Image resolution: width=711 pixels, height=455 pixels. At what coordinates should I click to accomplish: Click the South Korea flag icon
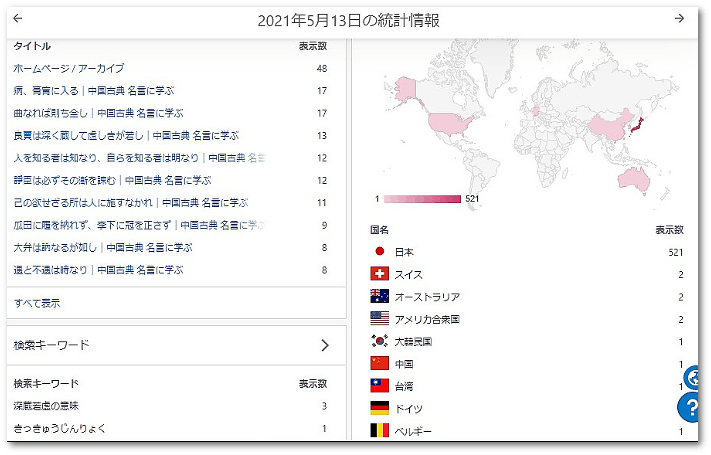[x=379, y=341]
